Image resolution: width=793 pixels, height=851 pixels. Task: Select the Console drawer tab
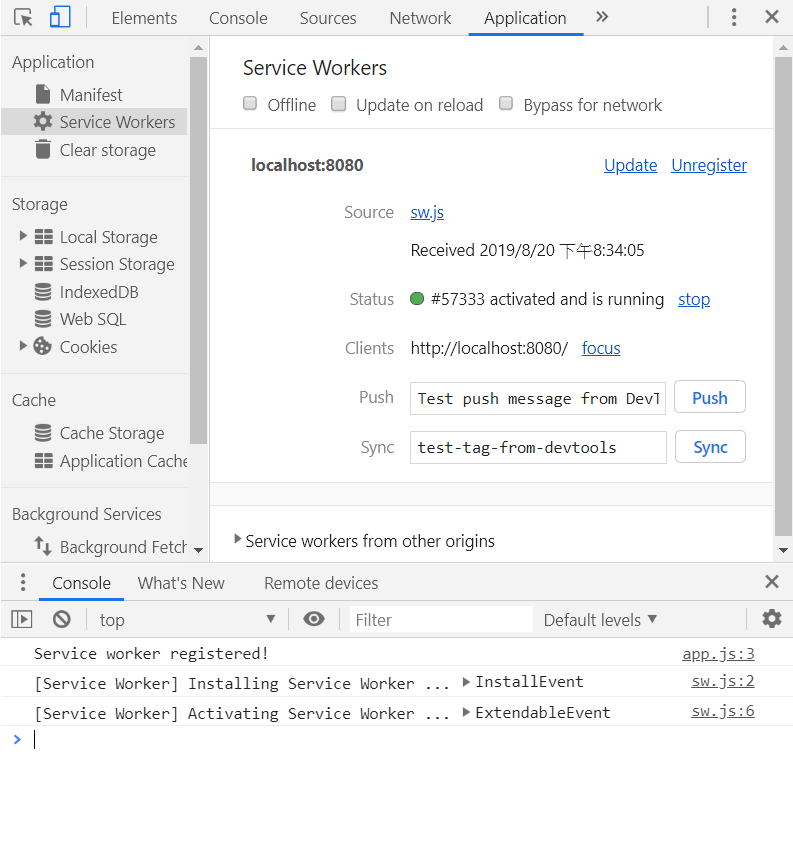81,583
